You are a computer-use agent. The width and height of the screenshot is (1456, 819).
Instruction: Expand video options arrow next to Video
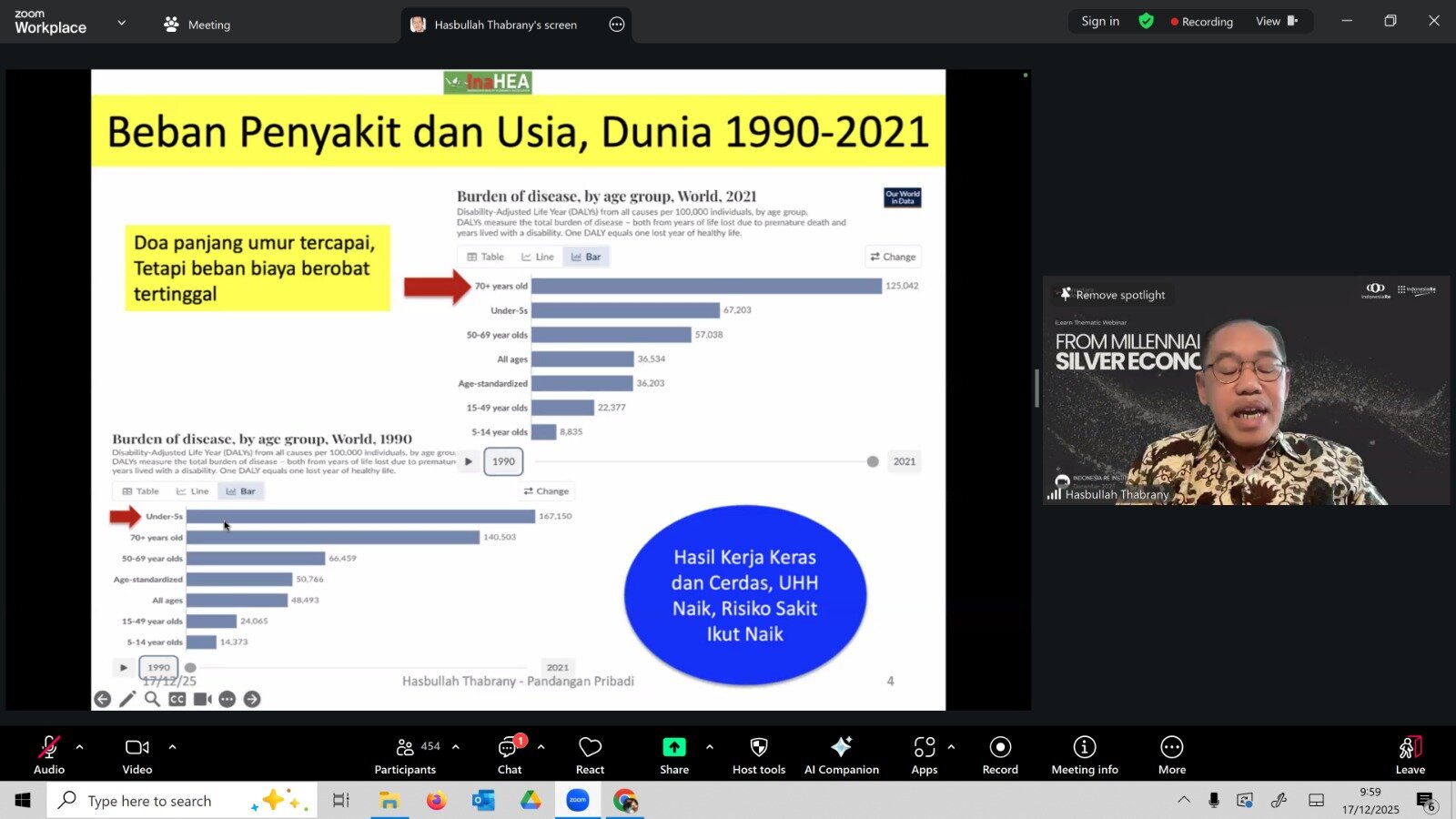[x=172, y=747]
